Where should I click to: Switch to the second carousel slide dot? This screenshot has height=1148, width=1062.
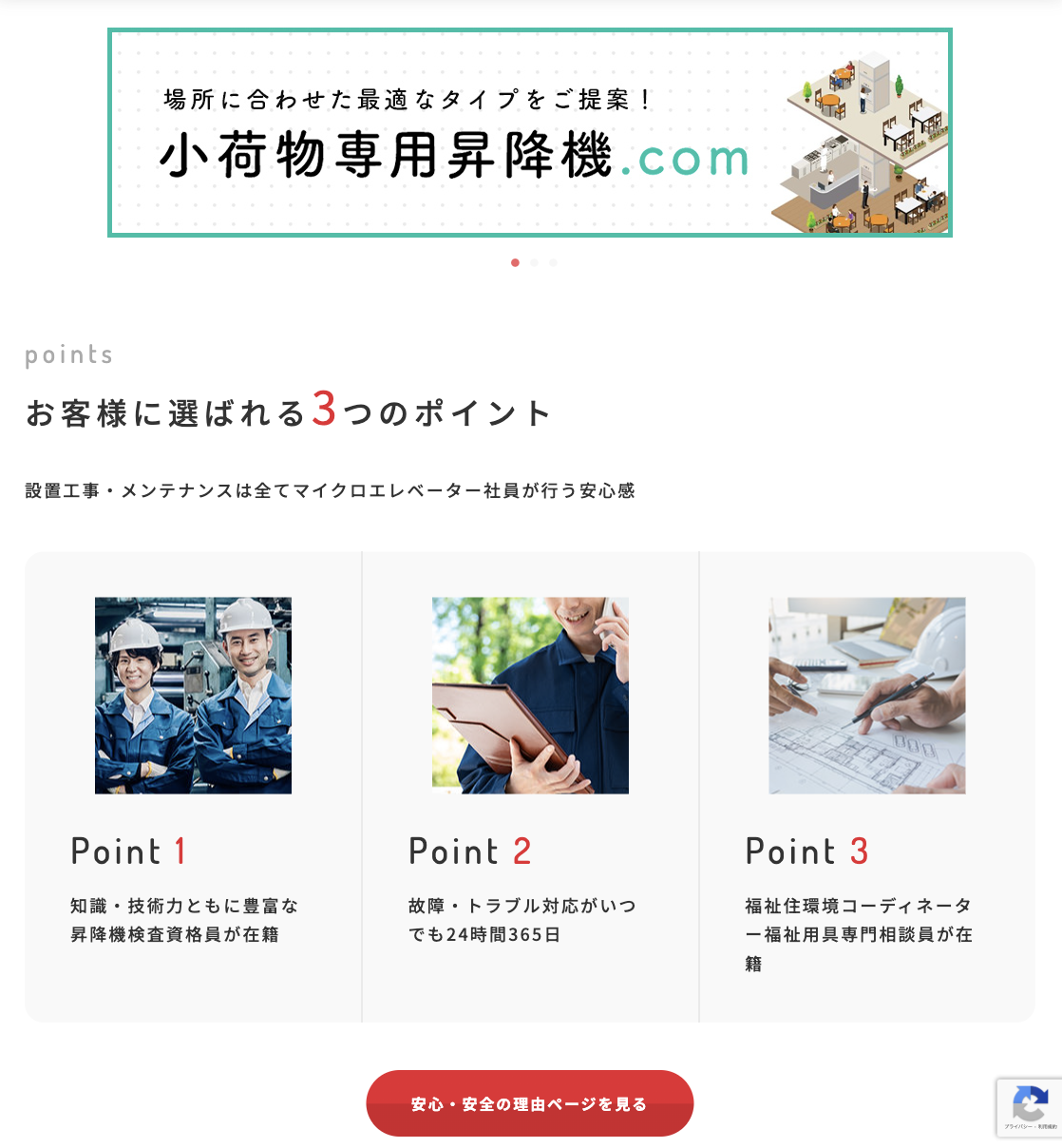tap(534, 262)
